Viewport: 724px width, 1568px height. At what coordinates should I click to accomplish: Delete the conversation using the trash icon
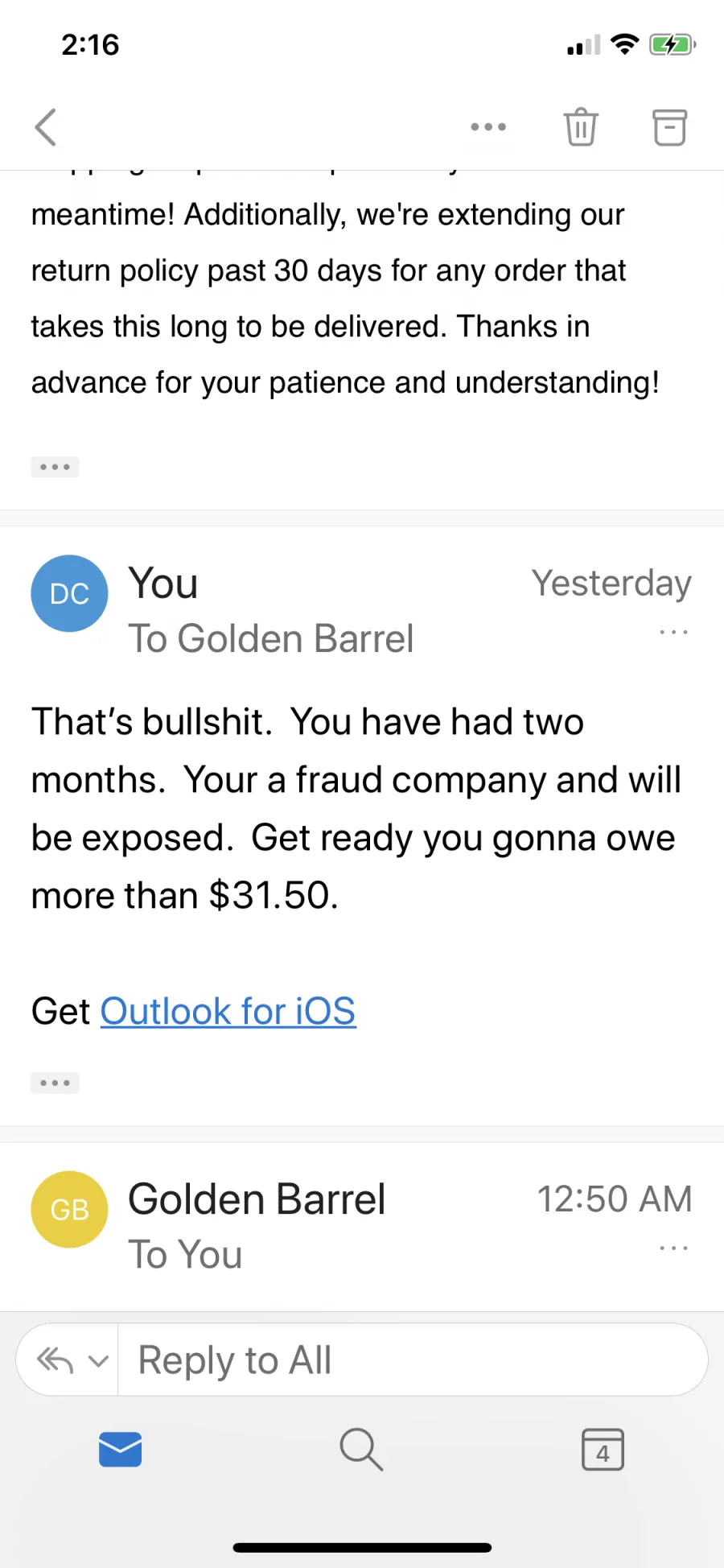581,127
